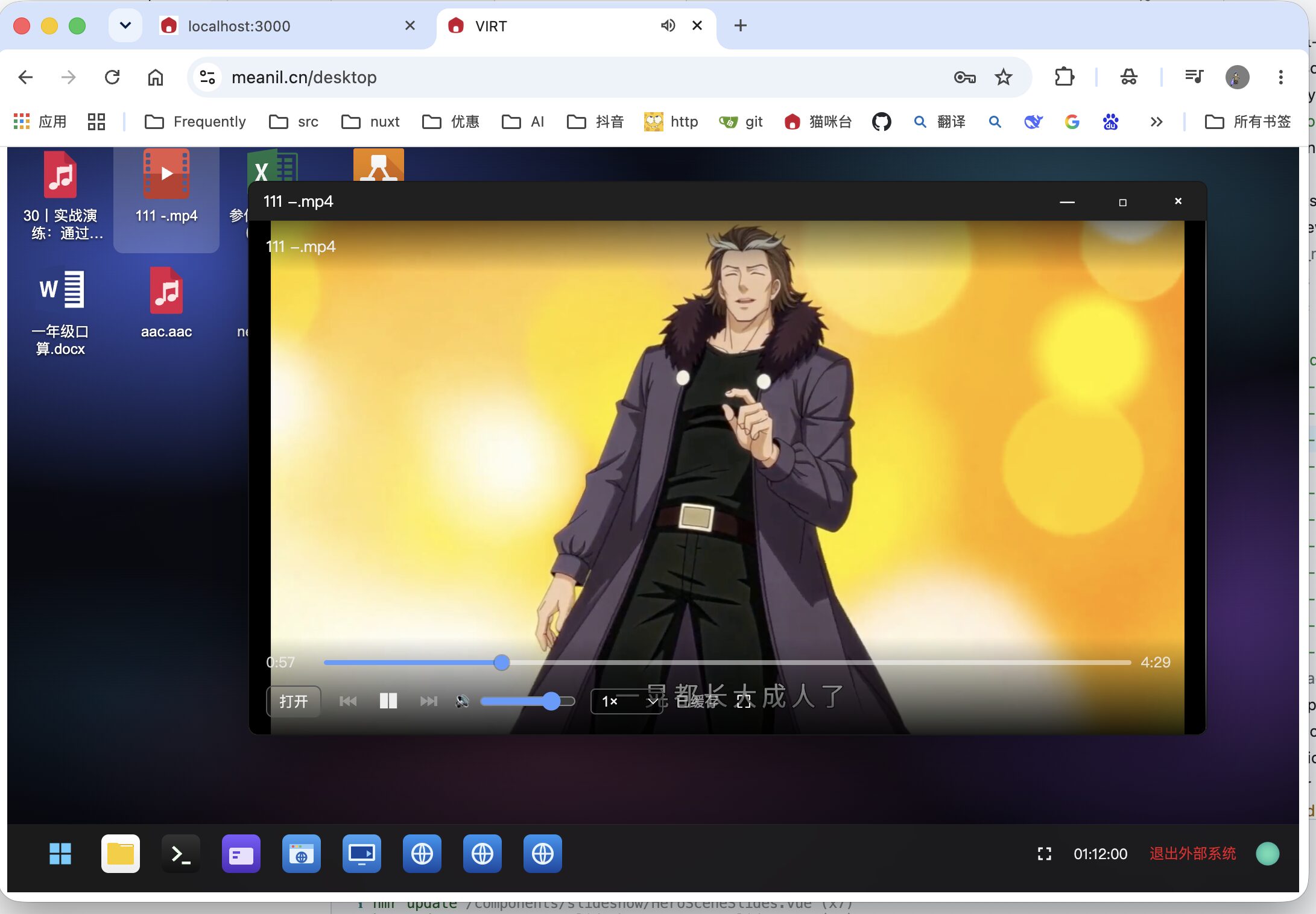Click the 0:57 elapsed time label
This screenshot has height=914, width=1316.
(x=280, y=663)
